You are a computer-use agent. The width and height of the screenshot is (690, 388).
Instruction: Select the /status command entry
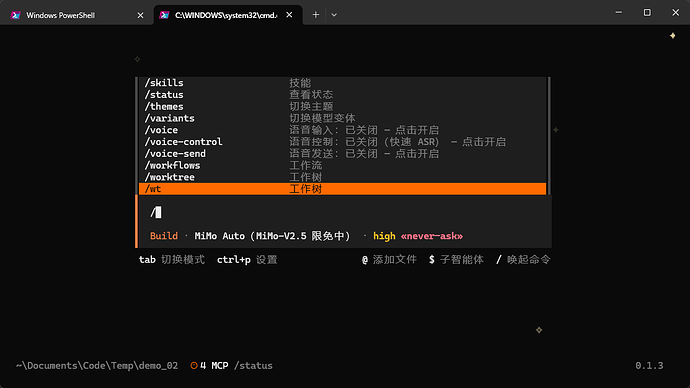342,95
